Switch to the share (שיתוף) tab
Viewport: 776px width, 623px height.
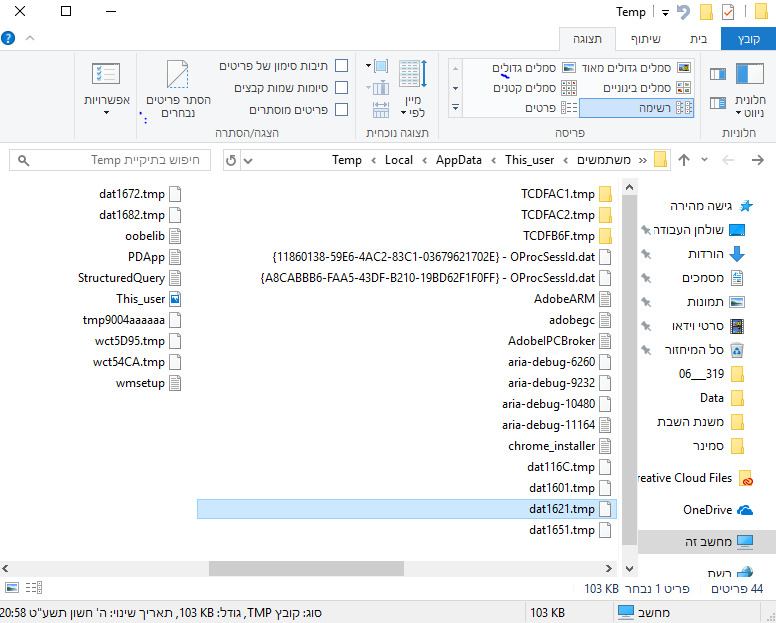[x=645, y=39]
